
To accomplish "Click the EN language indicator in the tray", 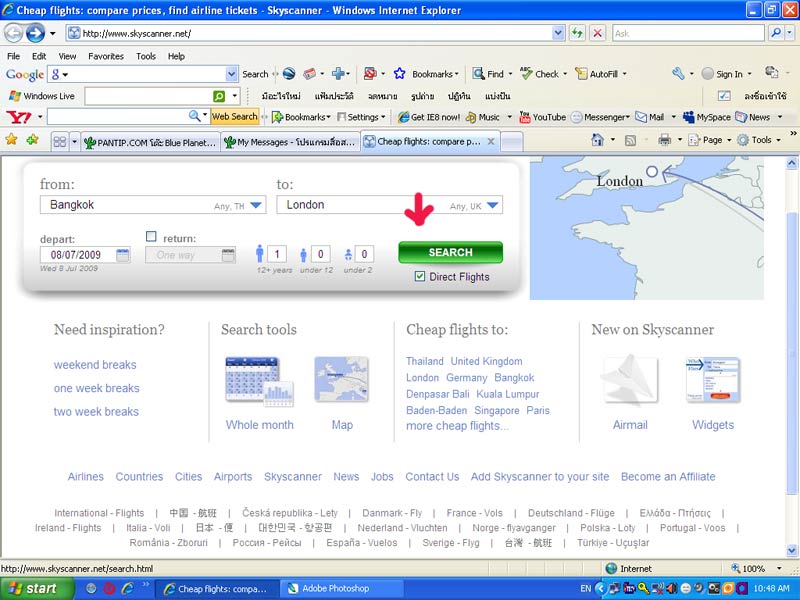I will point(585,589).
